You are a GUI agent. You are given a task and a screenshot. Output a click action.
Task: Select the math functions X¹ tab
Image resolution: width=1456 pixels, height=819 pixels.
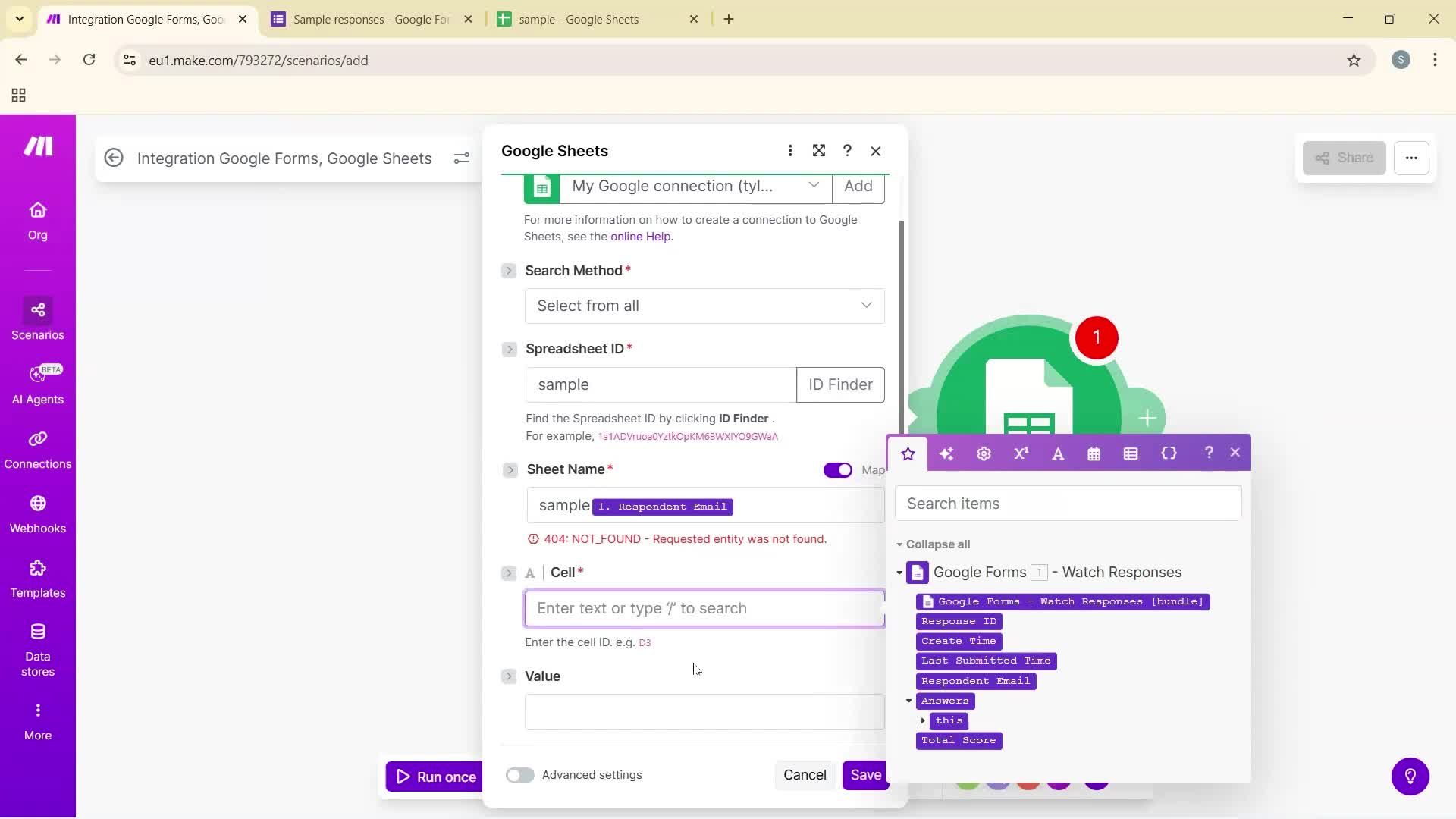1020,453
